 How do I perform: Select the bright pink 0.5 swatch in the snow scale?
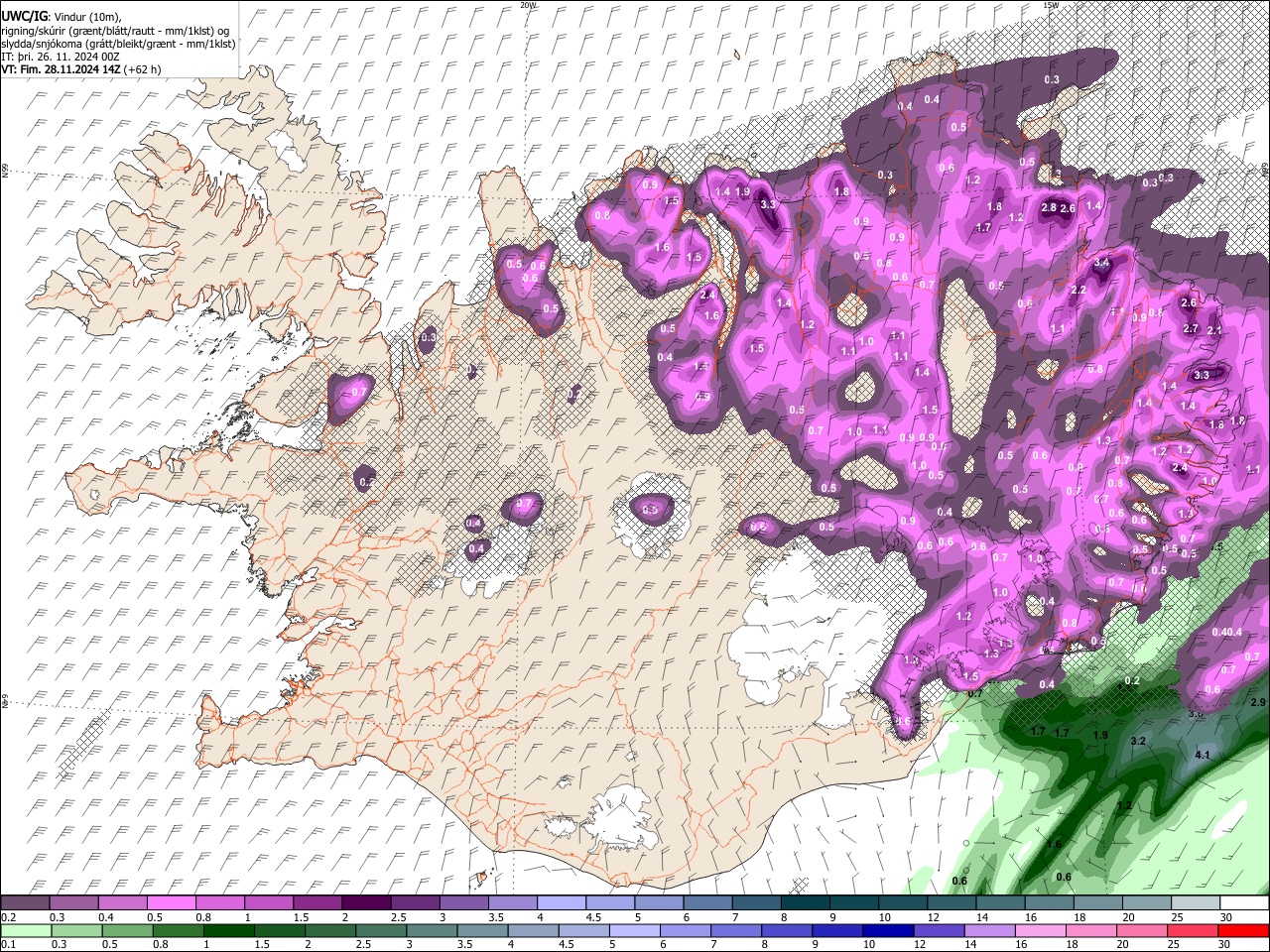(x=171, y=903)
